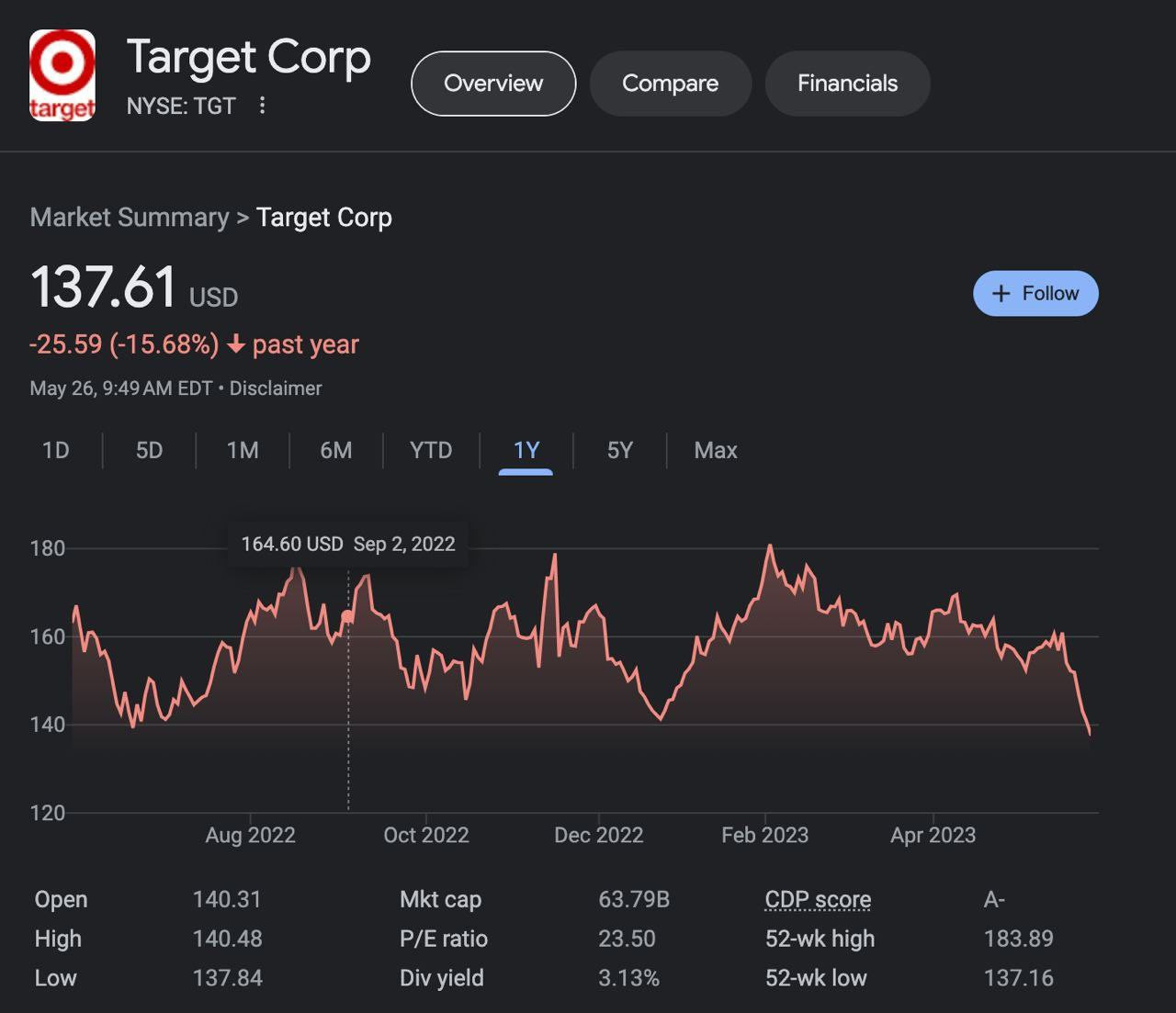Open the Compare tab
Screen dimensions: 1176x1013
[670, 84]
